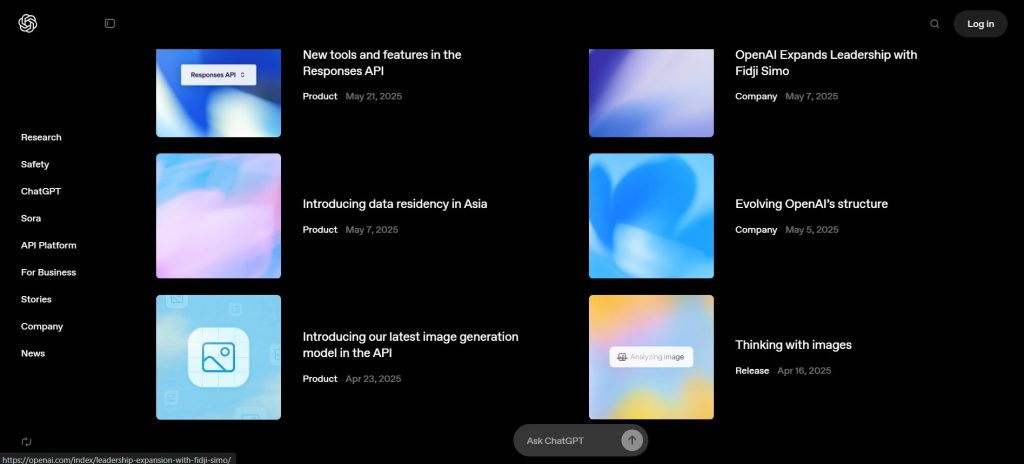Open 'Introducing data residency in Asia' article
This screenshot has height=464, width=1024.
(394, 204)
